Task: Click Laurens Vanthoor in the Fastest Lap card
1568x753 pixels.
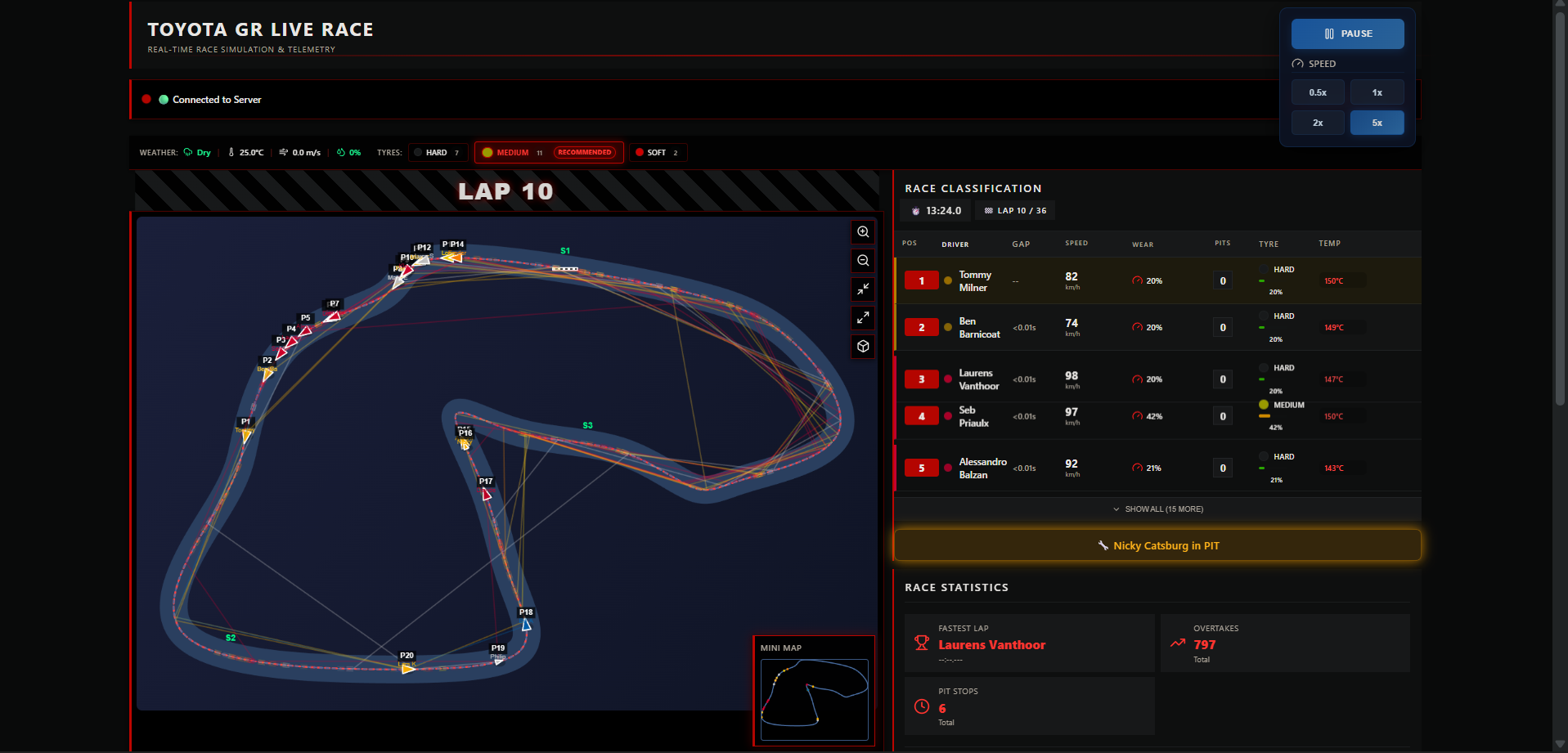Action: click(991, 645)
